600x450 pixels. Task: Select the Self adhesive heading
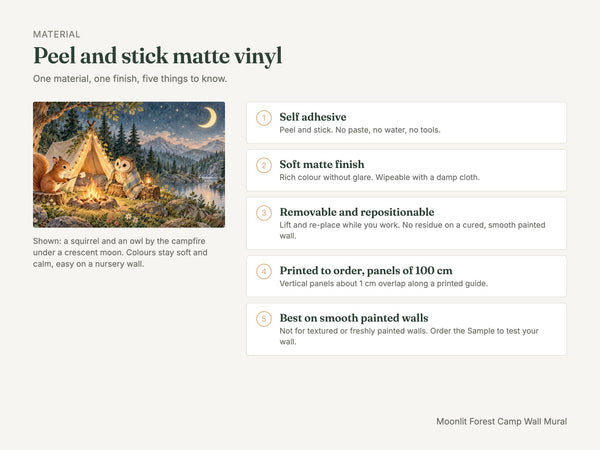coord(313,117)
